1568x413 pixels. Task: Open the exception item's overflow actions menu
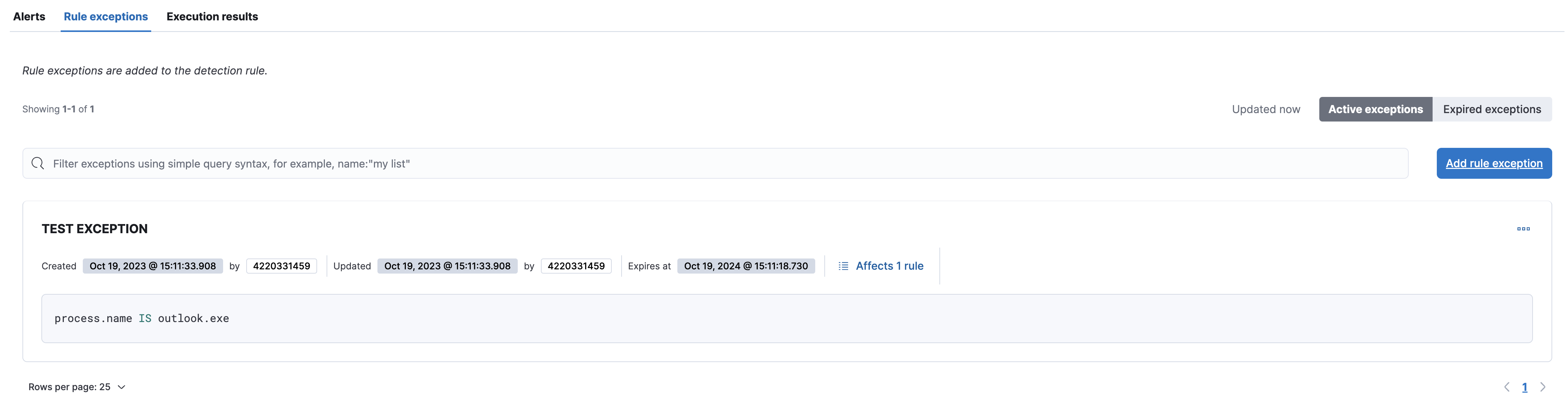[1524, 228]
